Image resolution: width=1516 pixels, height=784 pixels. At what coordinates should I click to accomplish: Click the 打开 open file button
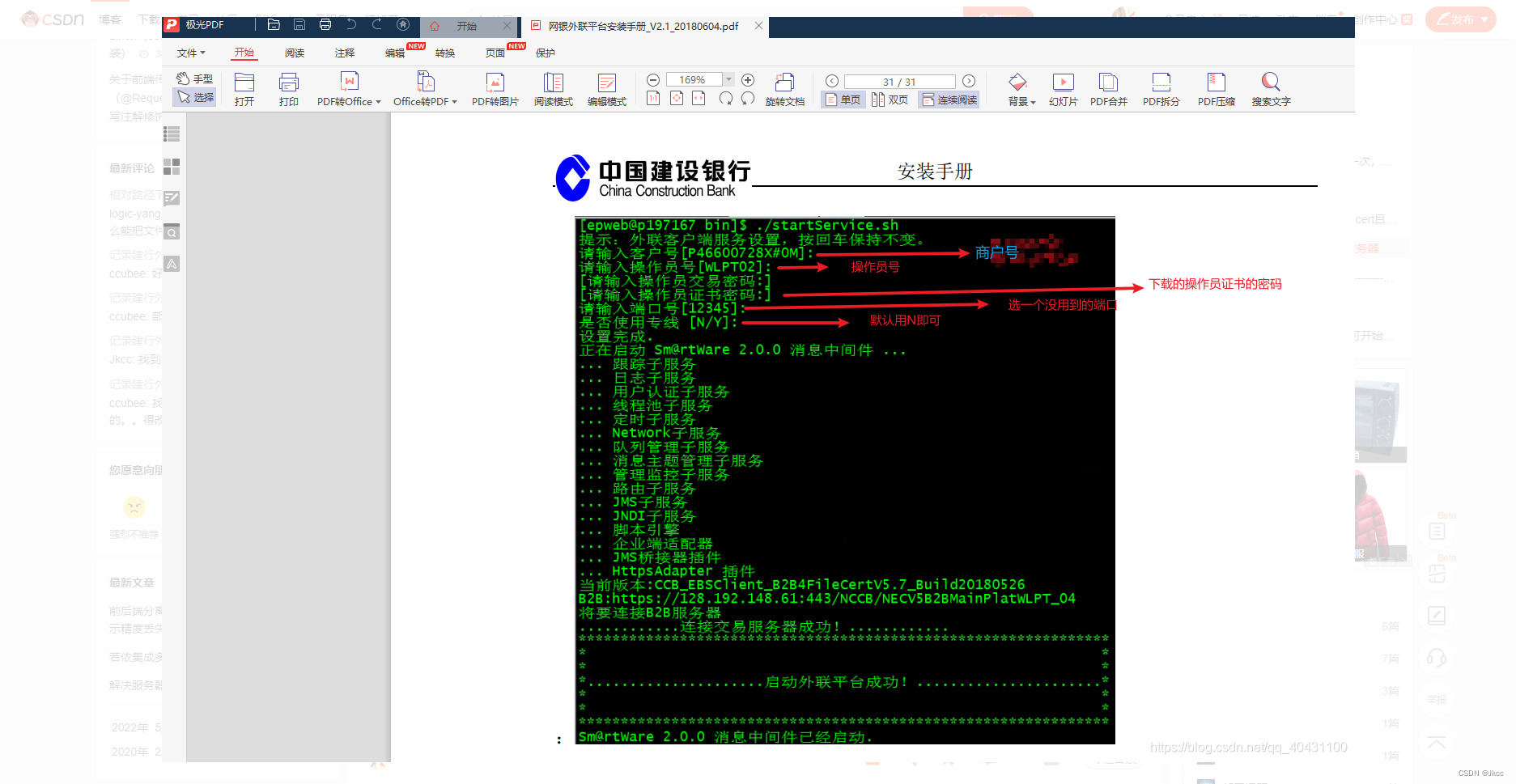[x=244, y=89]
